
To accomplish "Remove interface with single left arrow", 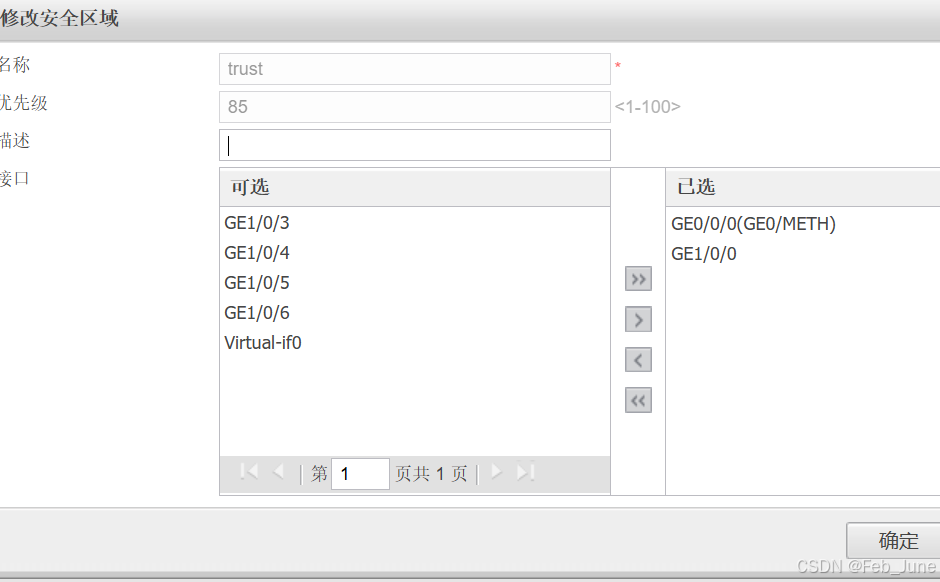I will coord(638,360).
